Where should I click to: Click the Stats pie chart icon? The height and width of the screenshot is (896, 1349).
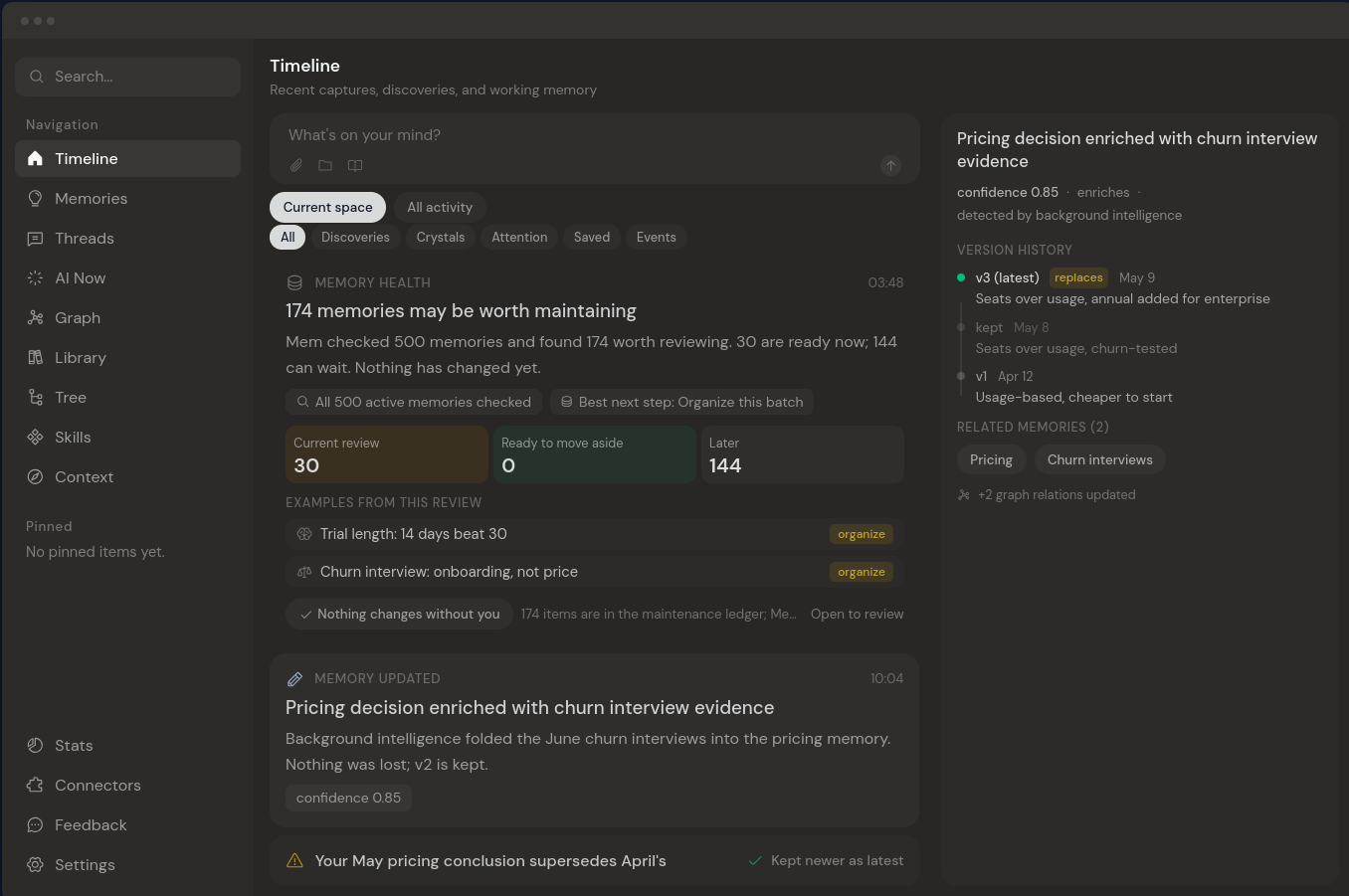[x=36, y=745]
